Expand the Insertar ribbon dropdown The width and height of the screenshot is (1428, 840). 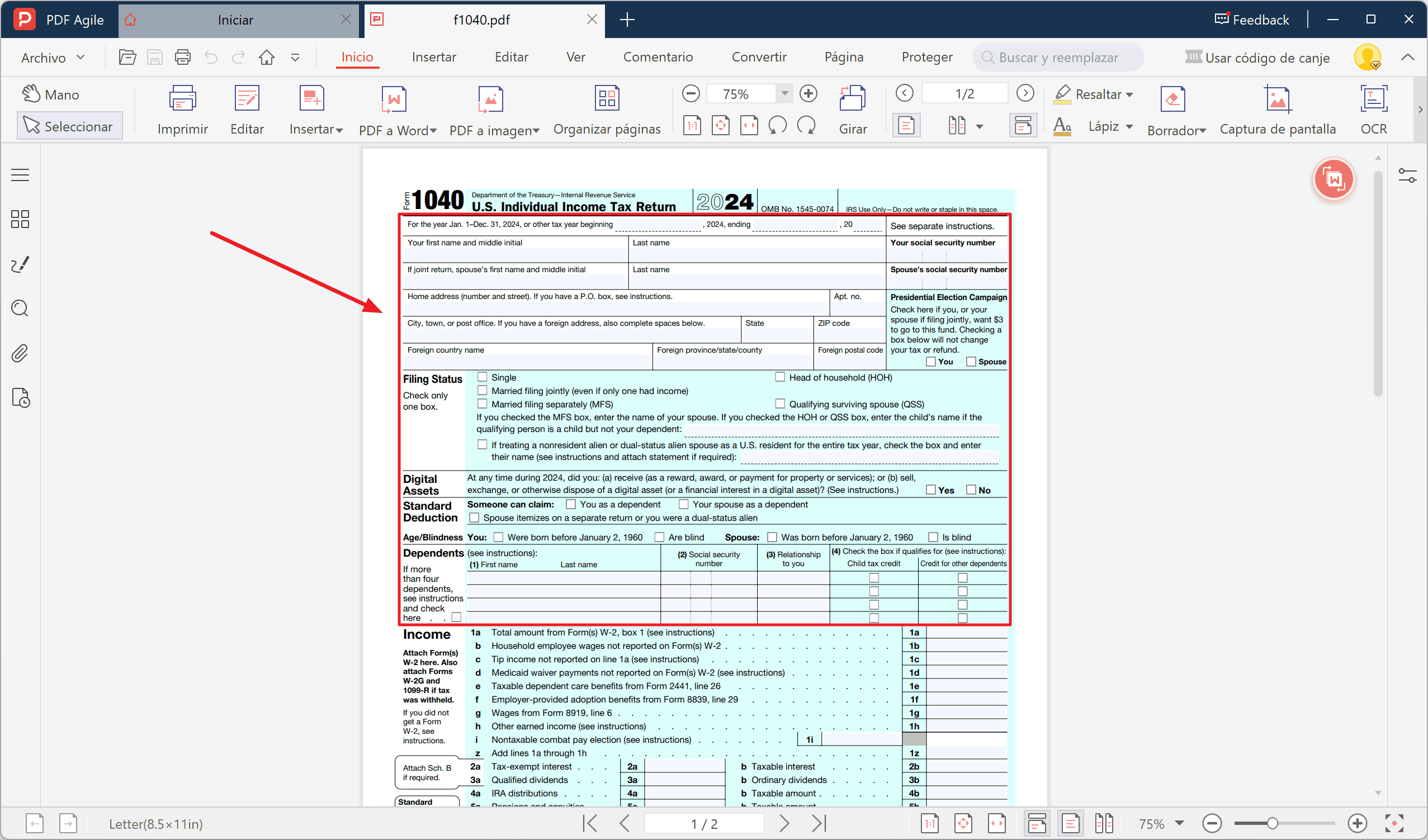click(x=339, y=130)
